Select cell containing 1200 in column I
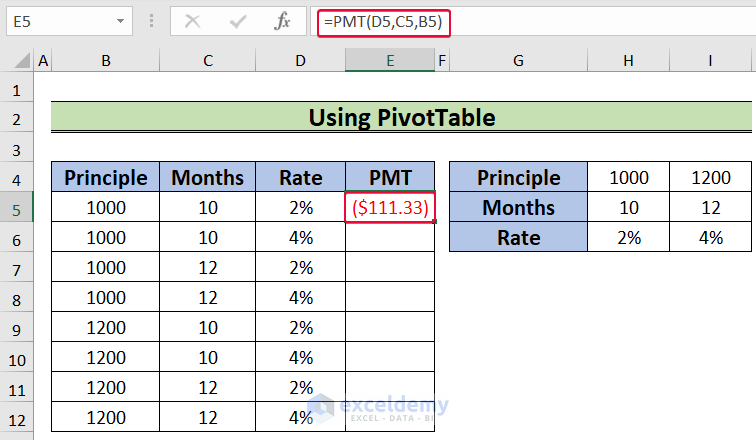Viewport: 756px width, 440px height. [x=711, y=178]
